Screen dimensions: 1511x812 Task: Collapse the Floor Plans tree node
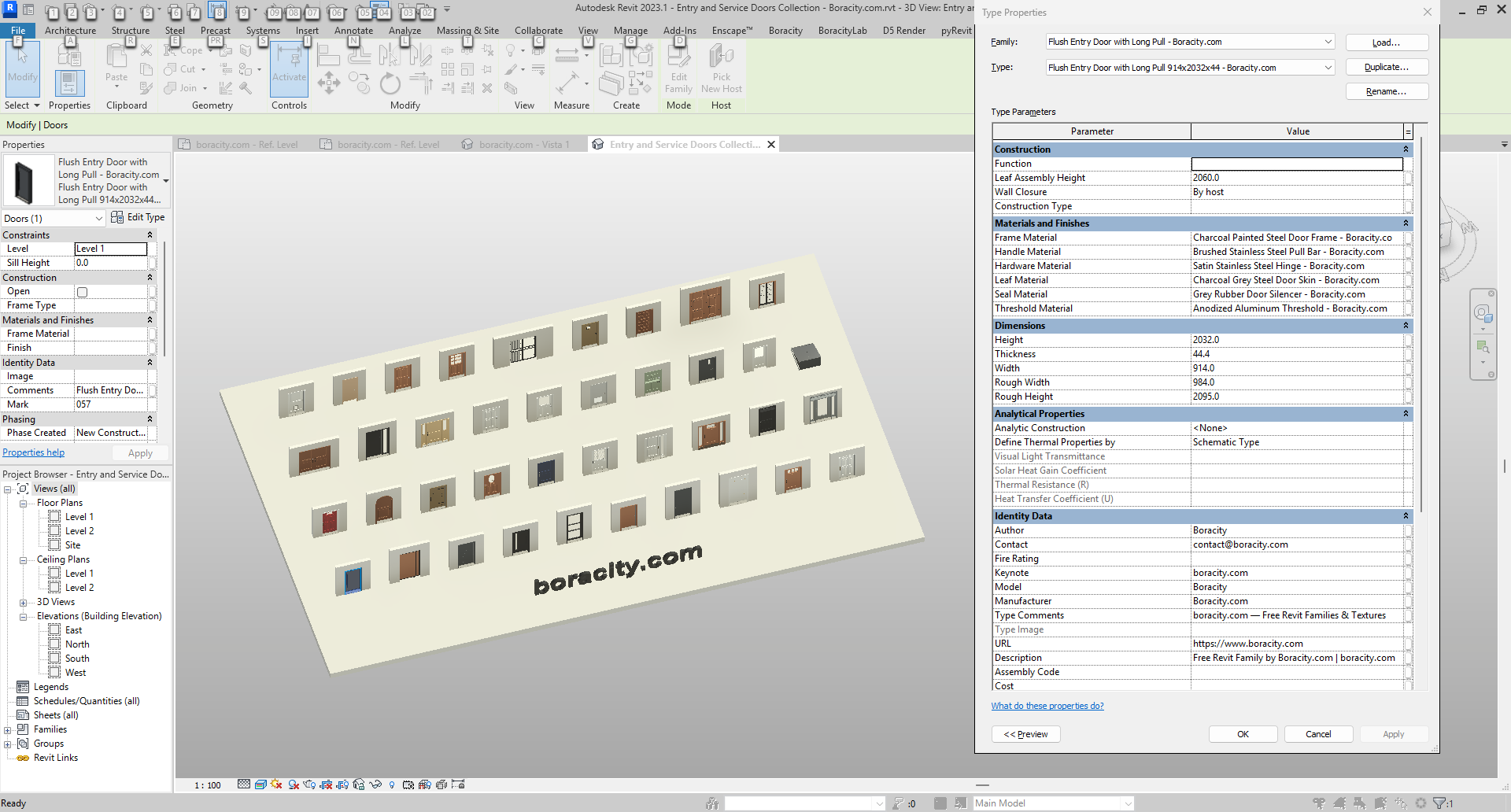[x=24, y=504]
